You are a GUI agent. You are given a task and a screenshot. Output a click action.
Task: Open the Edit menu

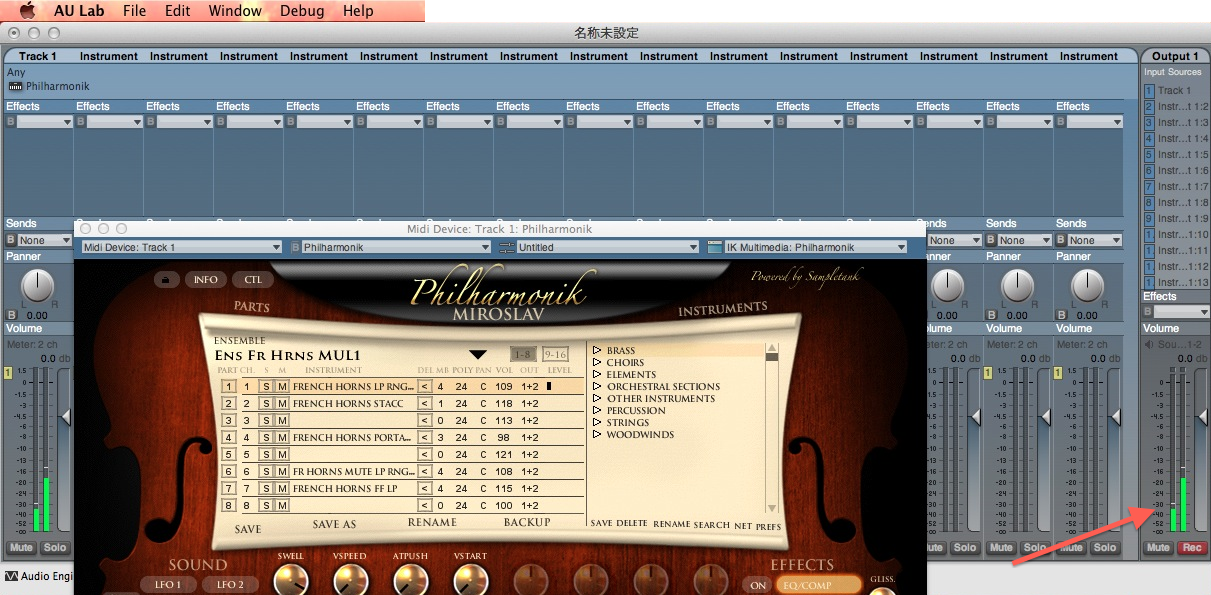click(x=178, y=11)
